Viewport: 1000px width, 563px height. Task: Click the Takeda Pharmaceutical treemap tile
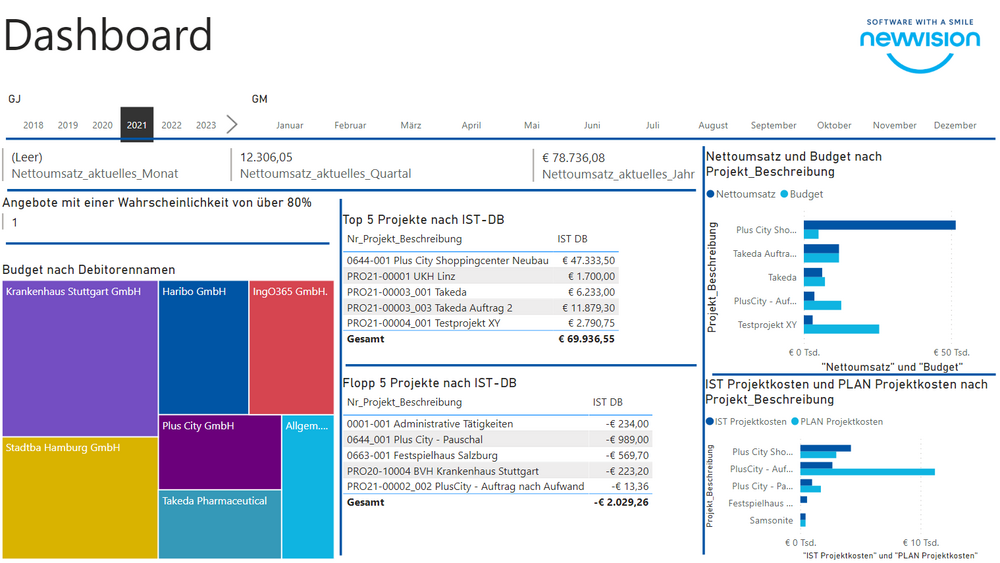(219, 523)
